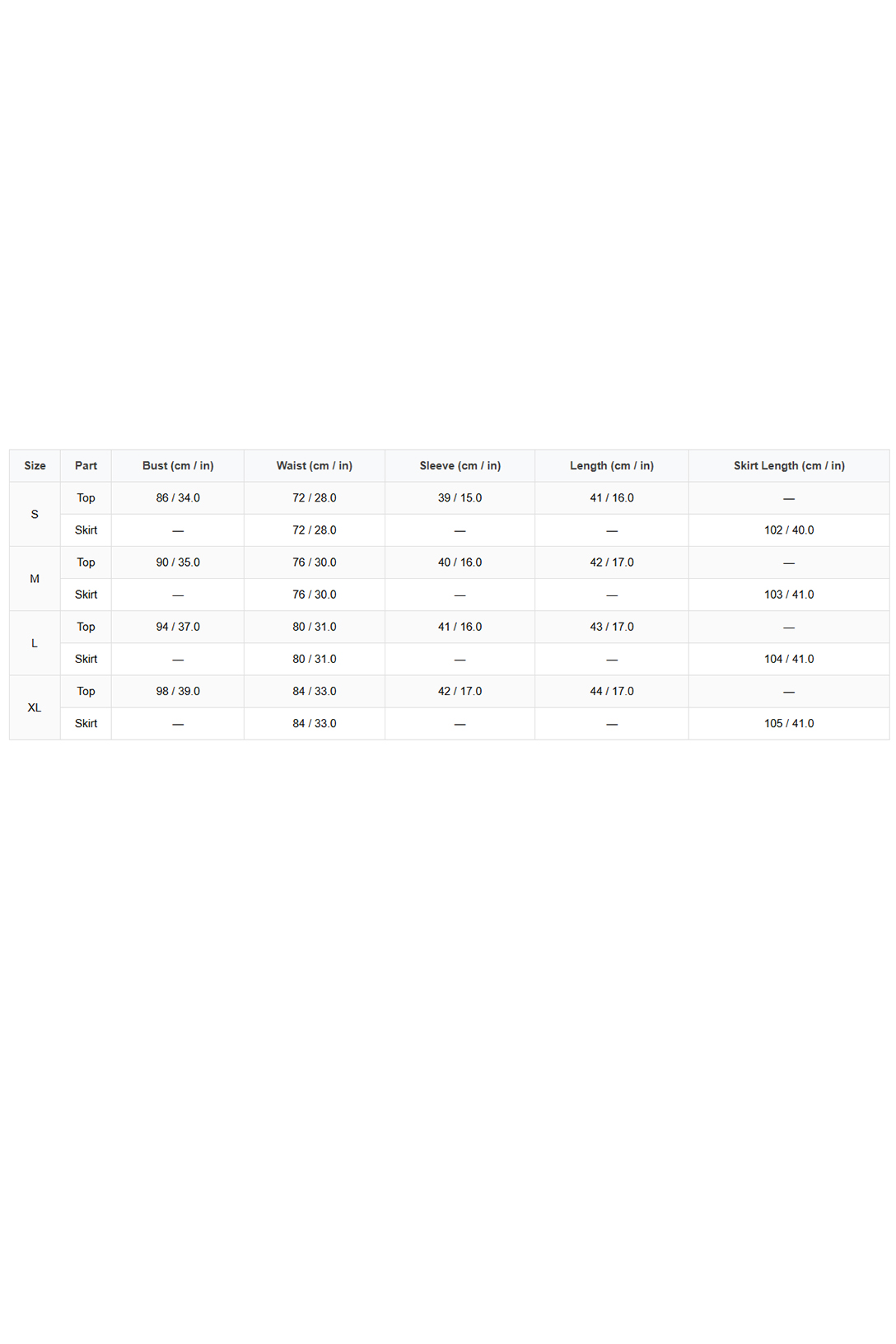Select the size L row label
This screenshot has height=1344, width=896.
pos(35,643)
